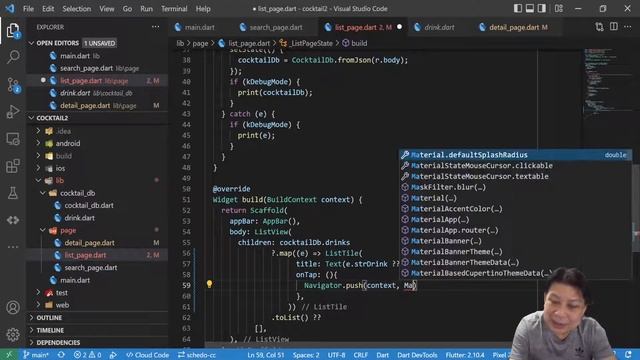Click Cloud Code in the status bar

click(147, 355)
